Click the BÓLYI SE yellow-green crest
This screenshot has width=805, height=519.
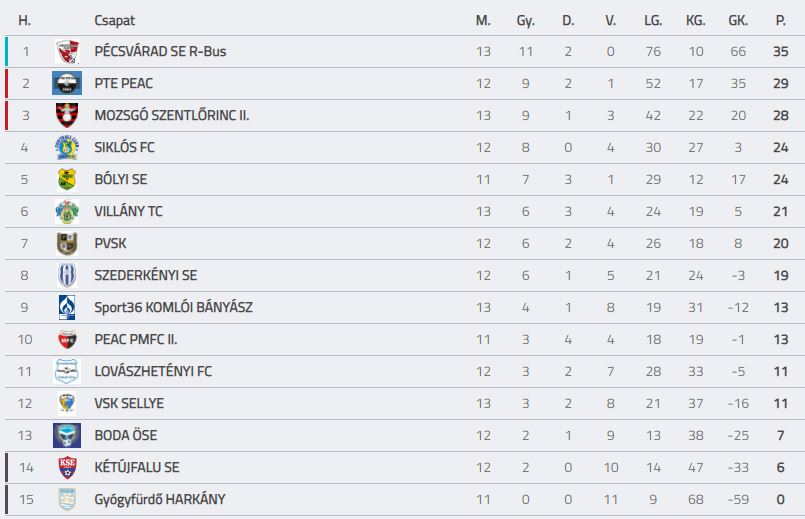[67, 179]
